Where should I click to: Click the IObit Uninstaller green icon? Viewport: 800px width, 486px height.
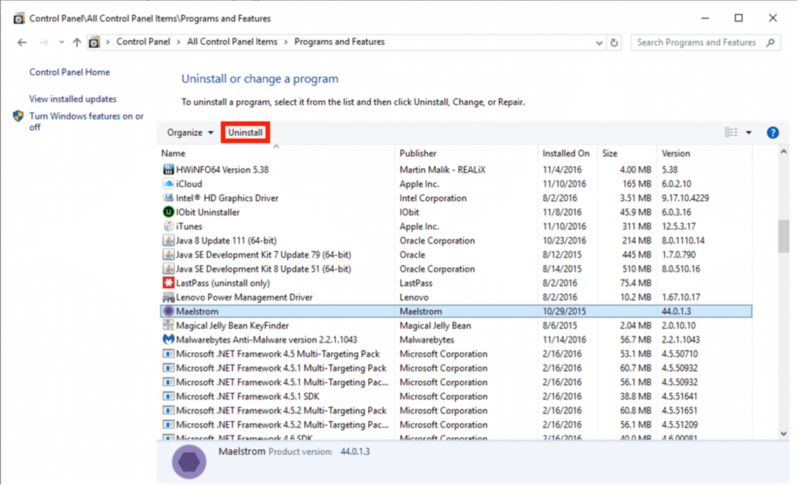point(168,212)
